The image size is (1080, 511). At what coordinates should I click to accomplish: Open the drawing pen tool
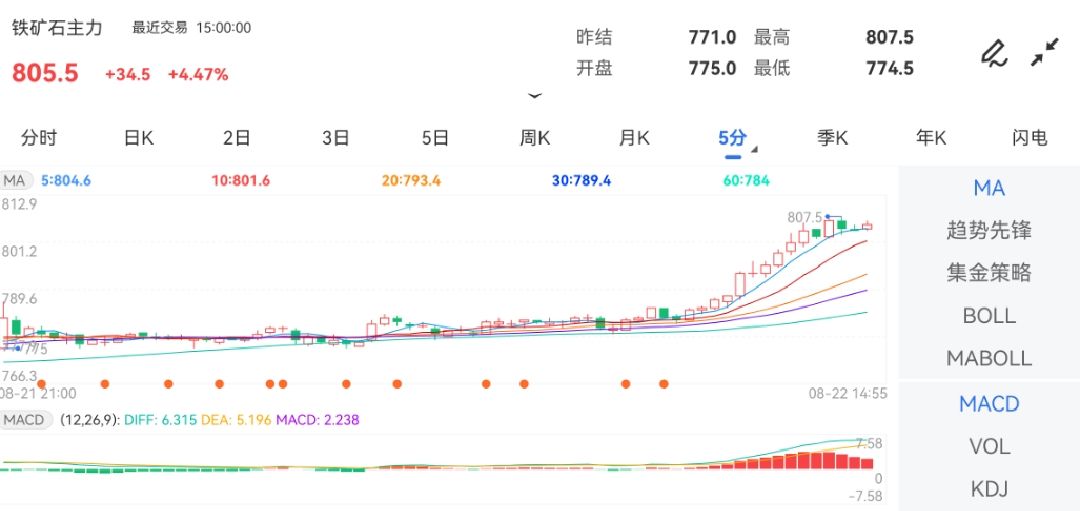click(x=993, y=53)
